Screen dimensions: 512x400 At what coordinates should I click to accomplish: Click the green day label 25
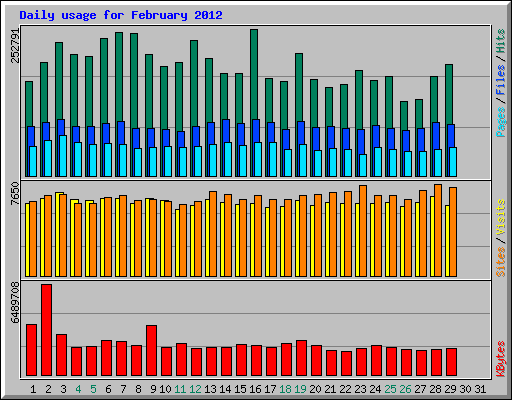click(390, 389)
